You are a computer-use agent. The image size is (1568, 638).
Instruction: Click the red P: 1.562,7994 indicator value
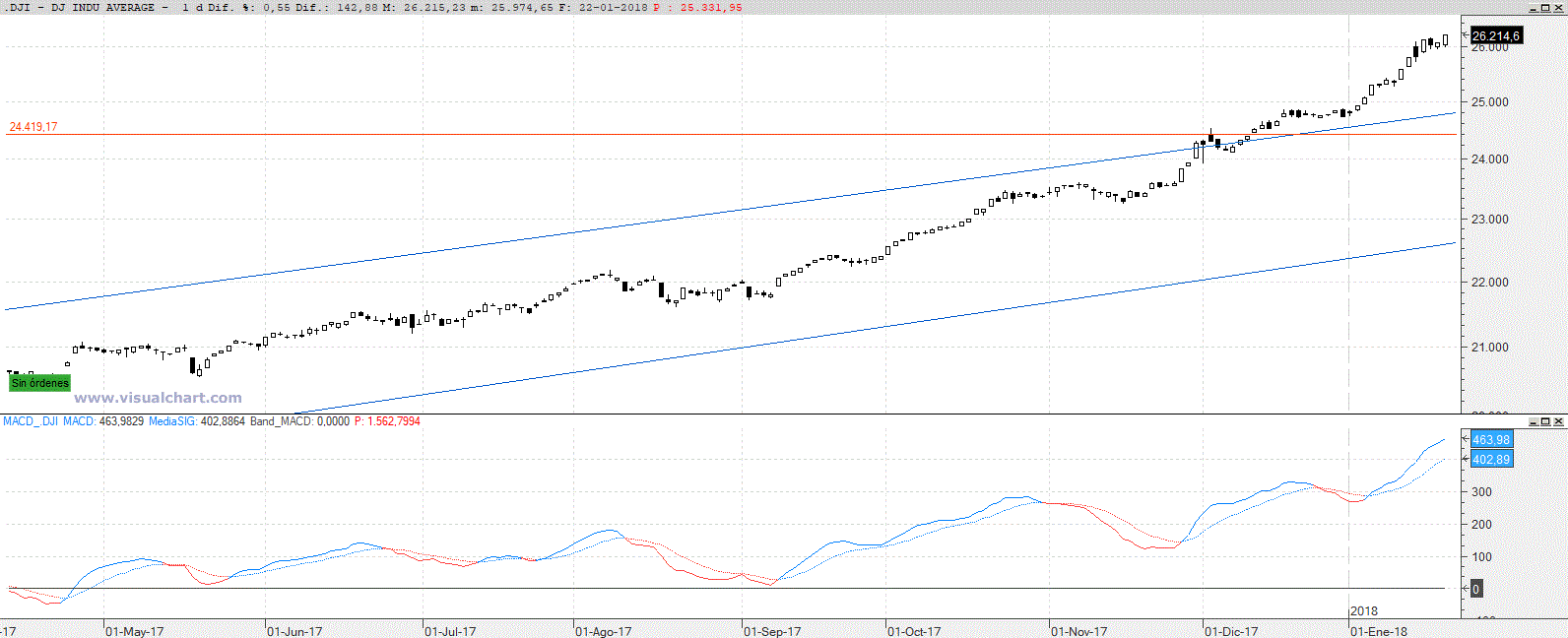tap(387, 421)
